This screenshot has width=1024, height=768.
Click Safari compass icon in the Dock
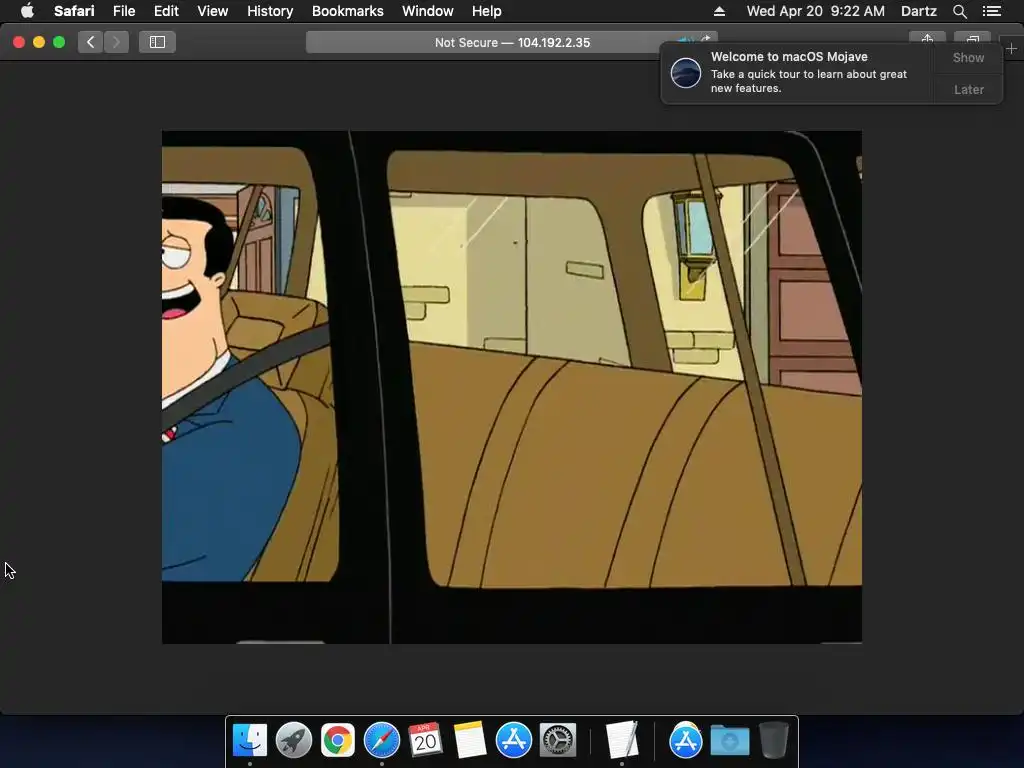pos(381,741)
